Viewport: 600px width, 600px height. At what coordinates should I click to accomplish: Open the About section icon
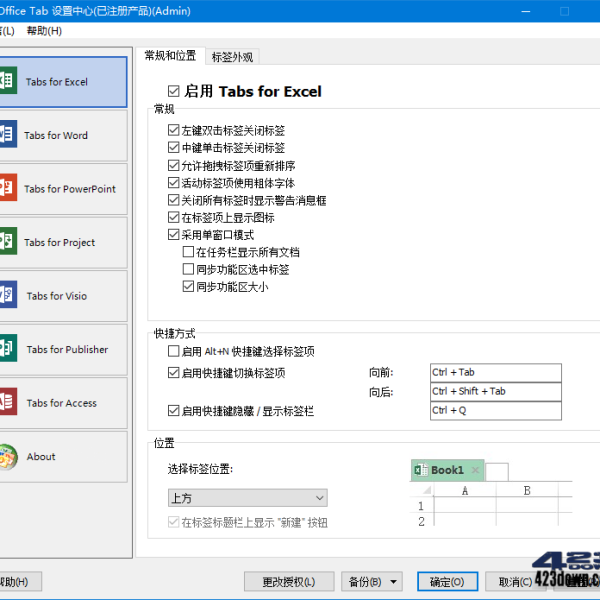click(x=8, y=456)
